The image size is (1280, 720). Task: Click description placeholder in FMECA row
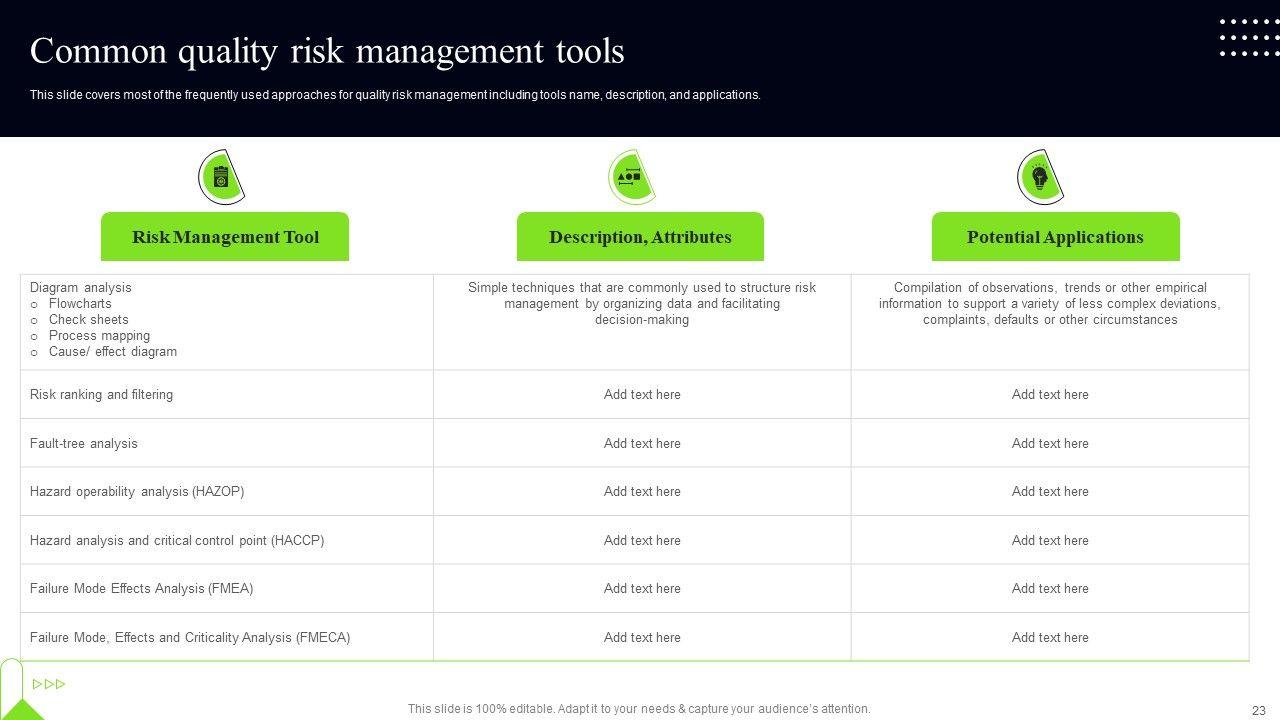point(642,637)
